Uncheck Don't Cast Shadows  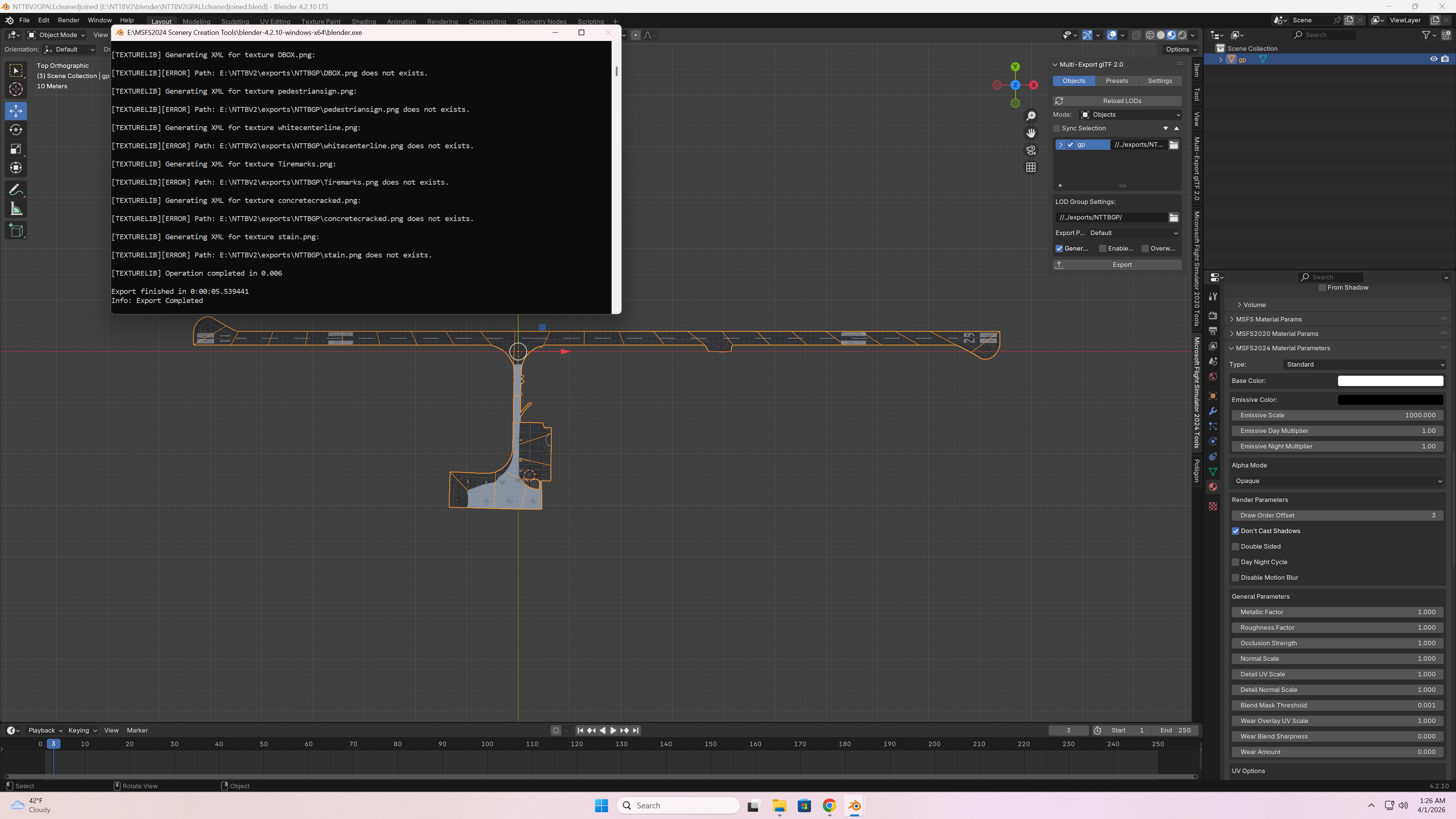(x=1236, y=531)
